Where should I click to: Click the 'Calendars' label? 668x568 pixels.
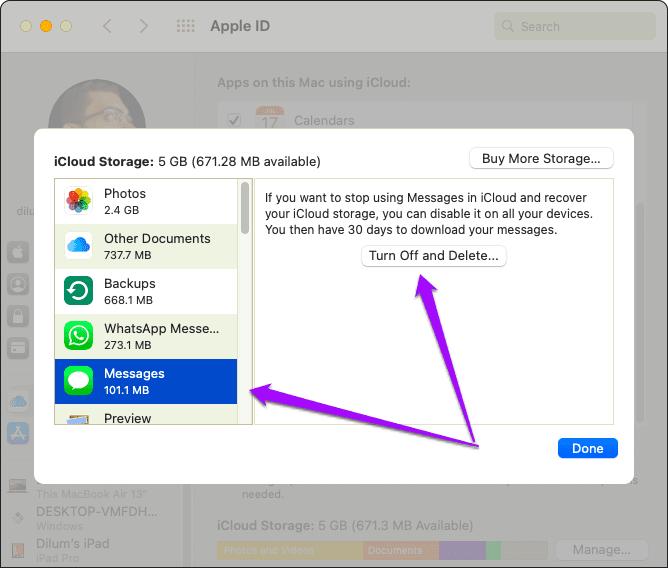coord(324,121)
